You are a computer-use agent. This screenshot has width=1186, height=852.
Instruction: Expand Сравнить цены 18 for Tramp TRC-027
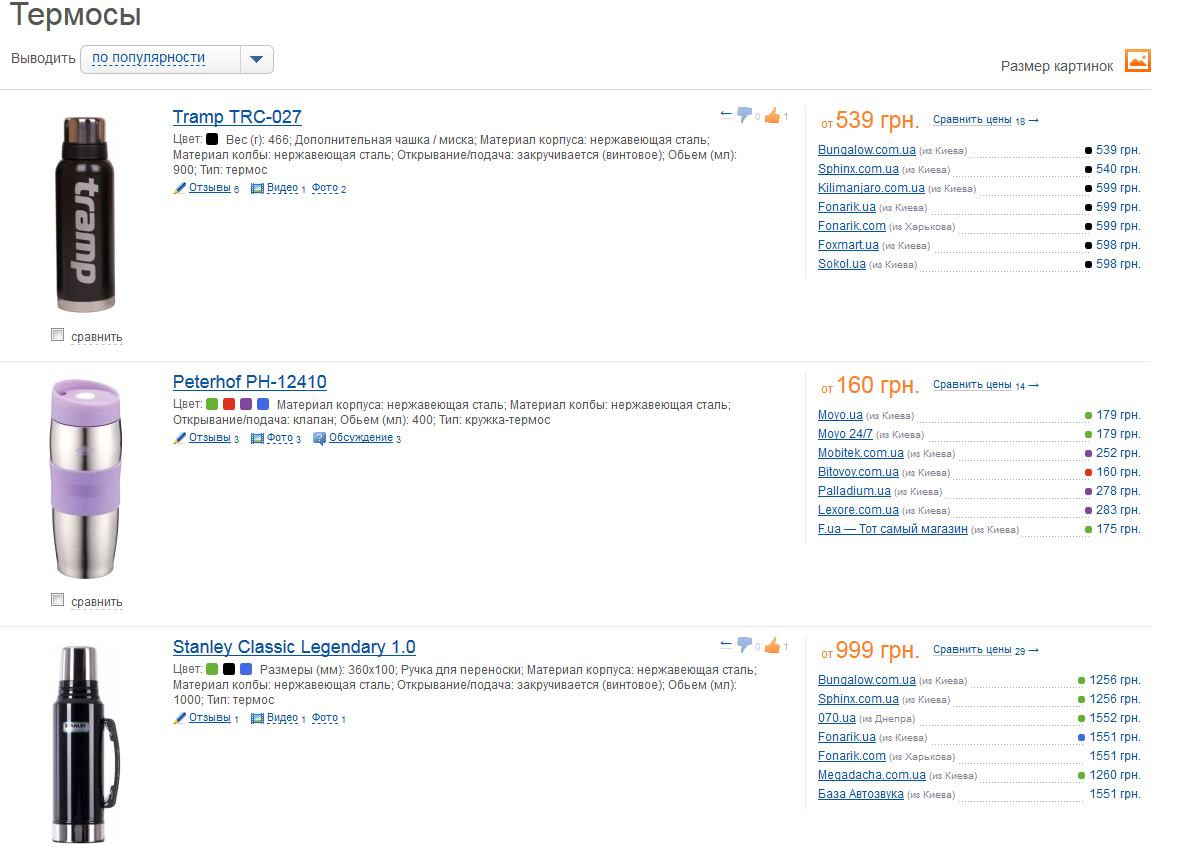(985, 120)
